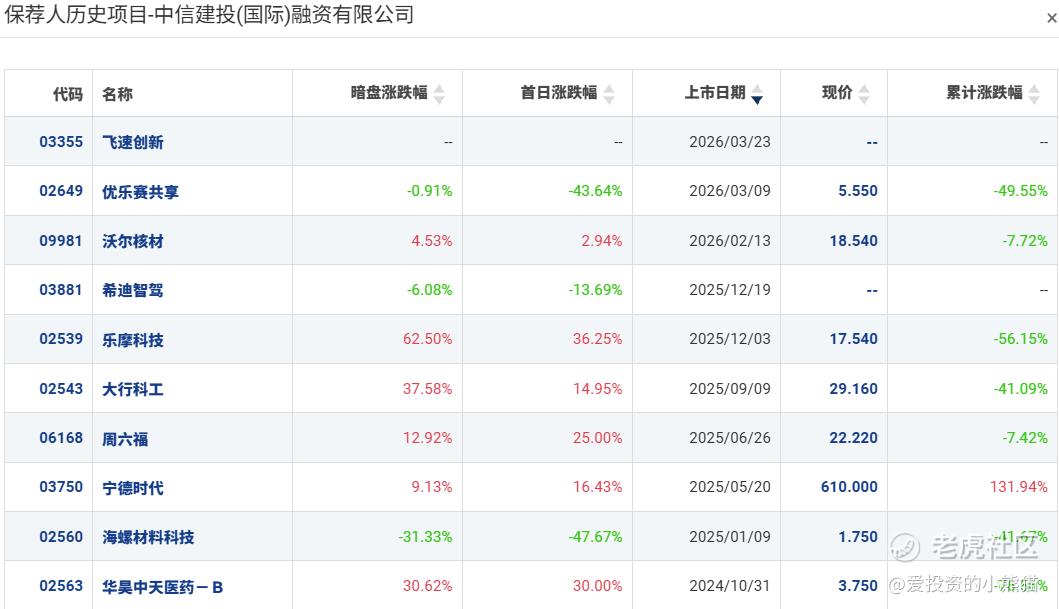Click stock code 02539
Viewport: 1059px width, 609px height.
point(61,339)
